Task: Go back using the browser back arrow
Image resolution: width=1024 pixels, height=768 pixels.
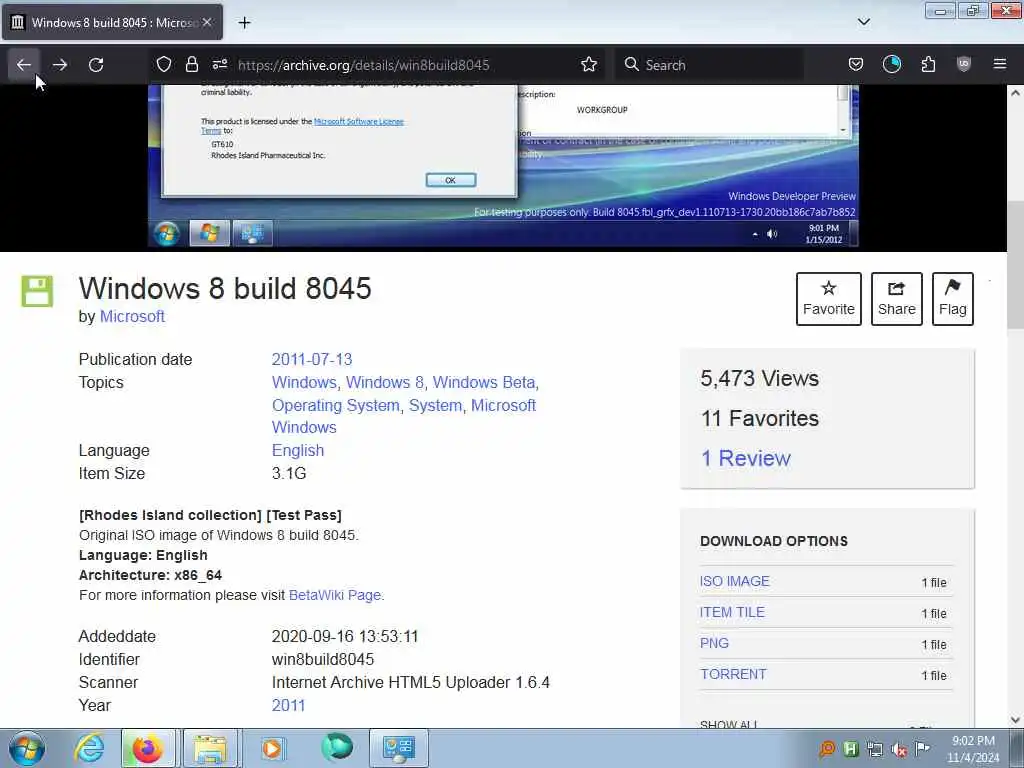Action: coord(24,65)
